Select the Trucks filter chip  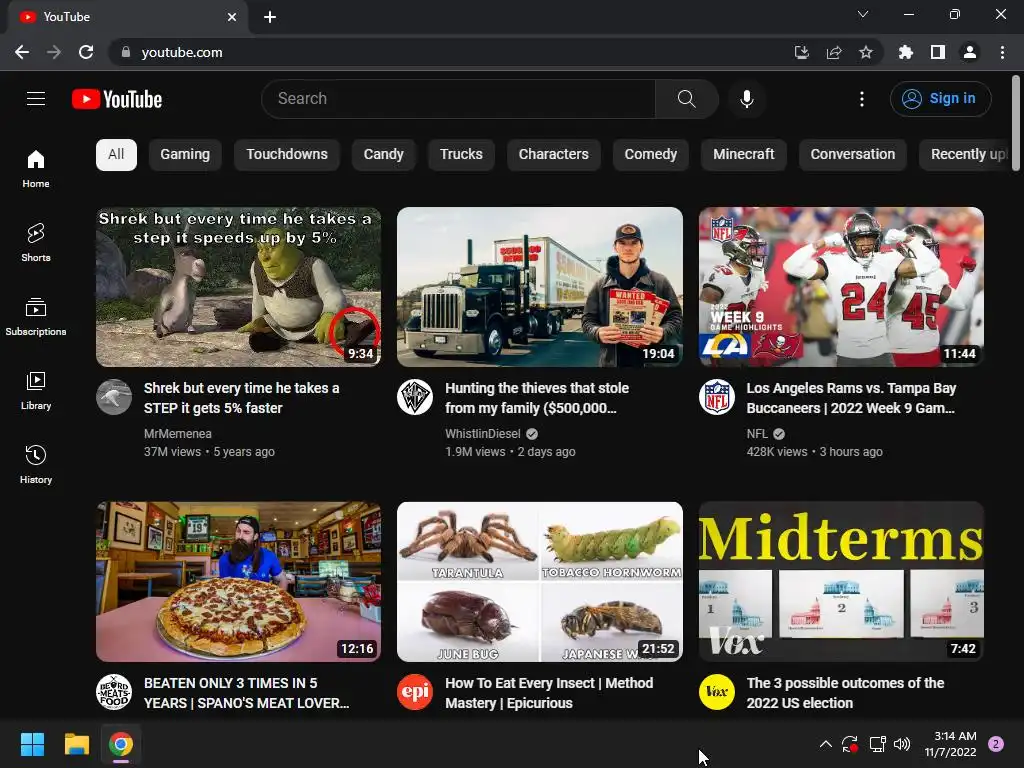(461, 154)
